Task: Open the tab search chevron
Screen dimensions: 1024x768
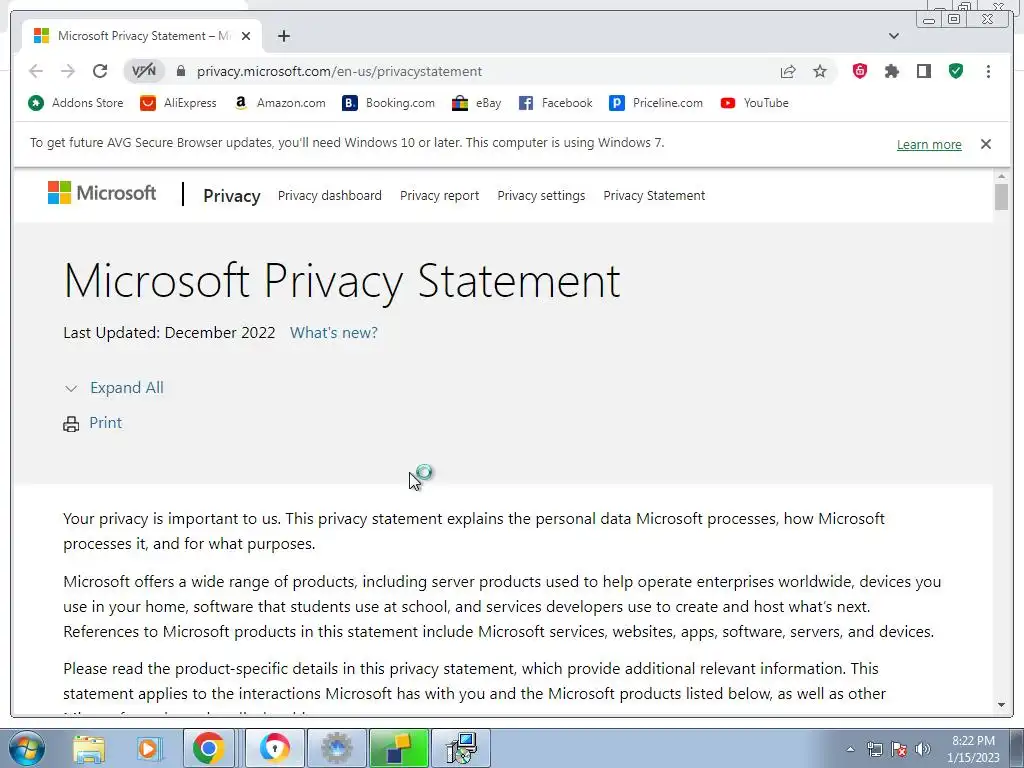Action: pos(893,36)
